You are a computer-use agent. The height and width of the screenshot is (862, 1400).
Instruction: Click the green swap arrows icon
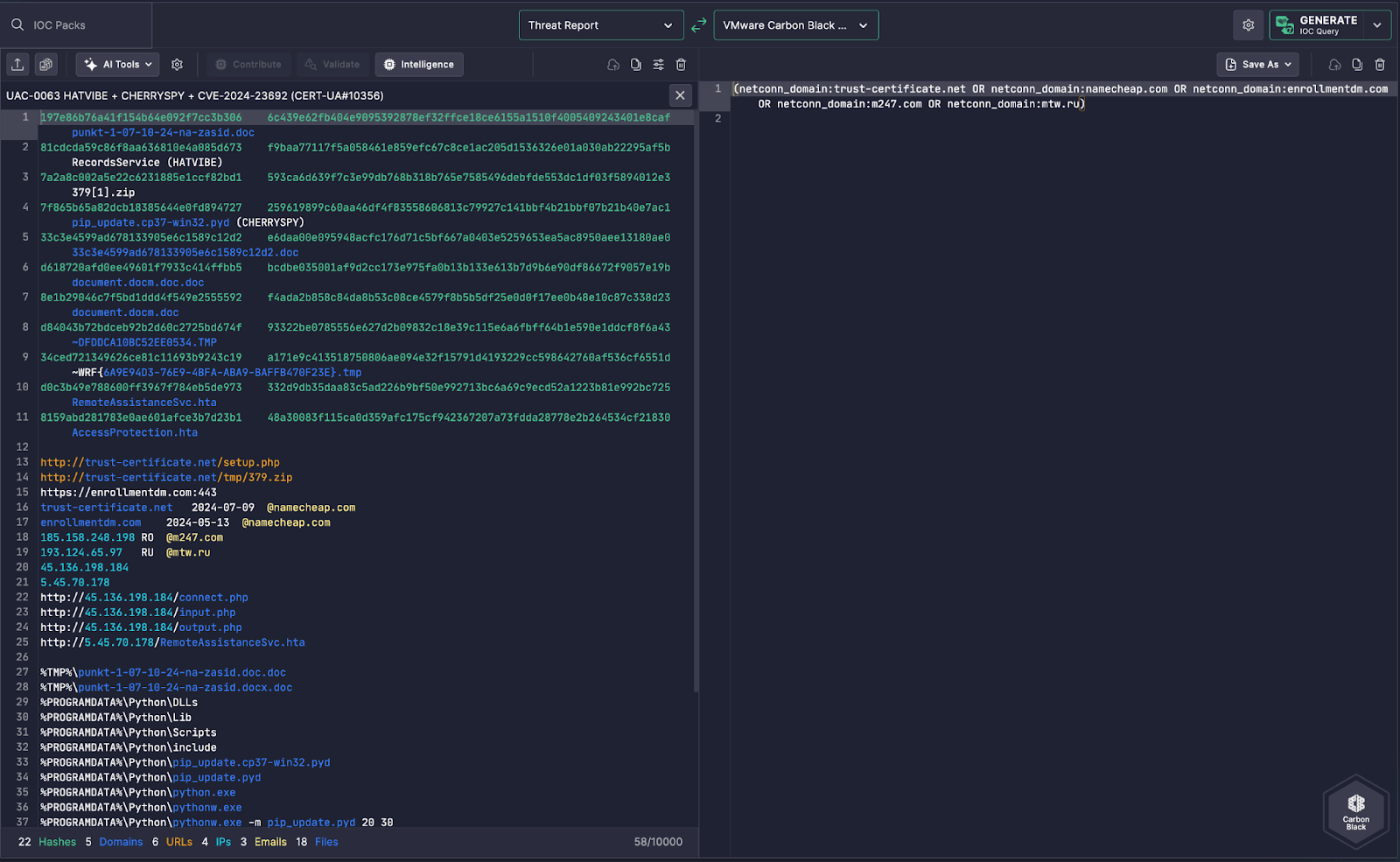(x=698, y=25)
